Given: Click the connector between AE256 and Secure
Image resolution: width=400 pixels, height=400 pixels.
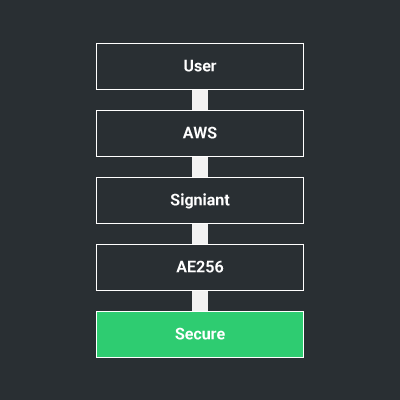Looking at the screenshot, I should click(x=200, y=301).
